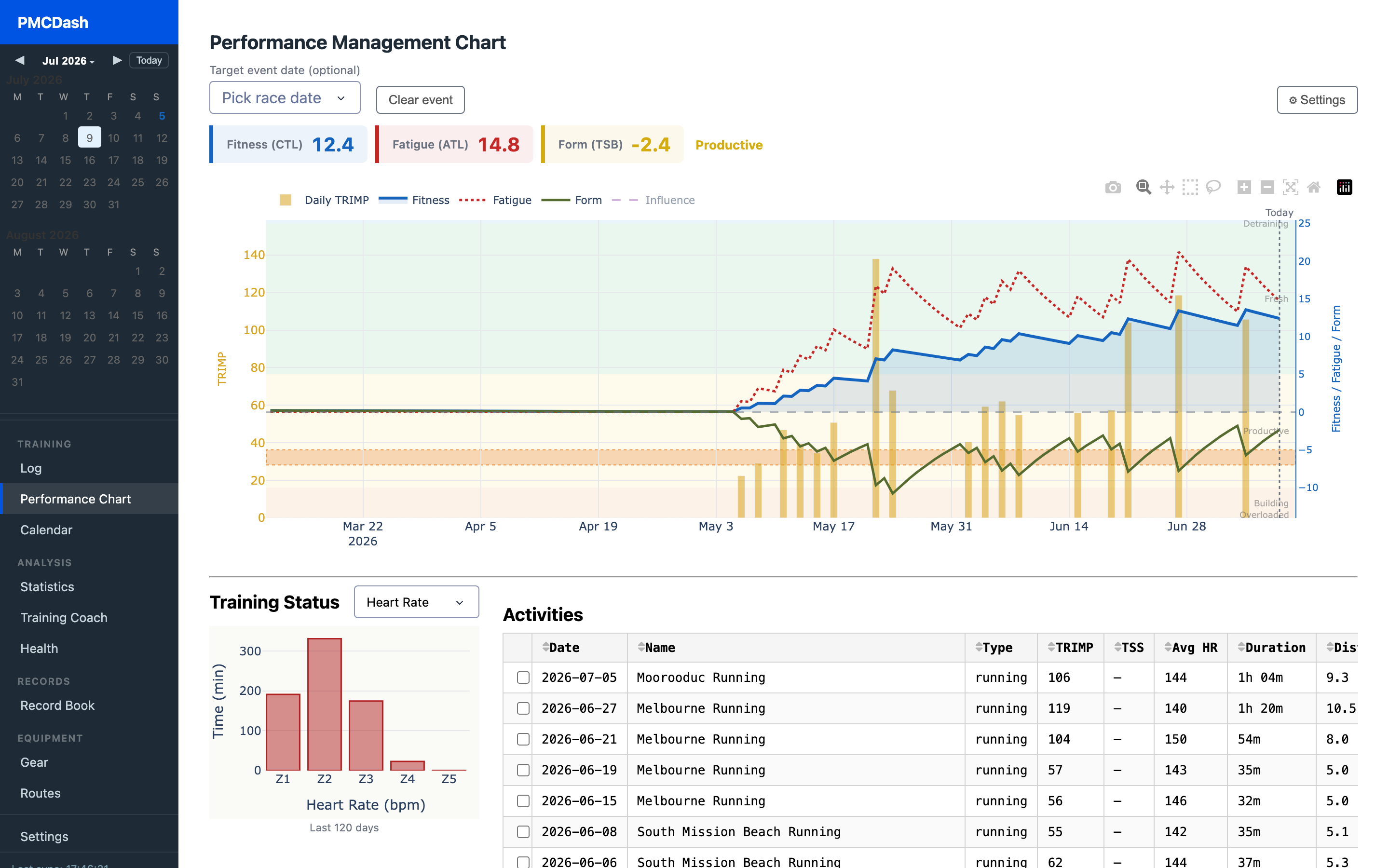Check the 2026-06-06 activity row
Screen dimensions: 1389x868
pyautogui.click(x=523, y=862)
